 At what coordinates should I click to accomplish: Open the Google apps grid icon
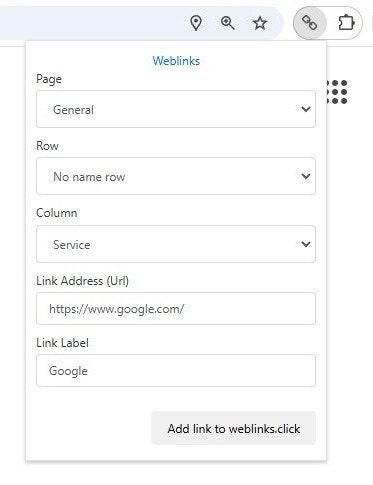click(337, 92)
